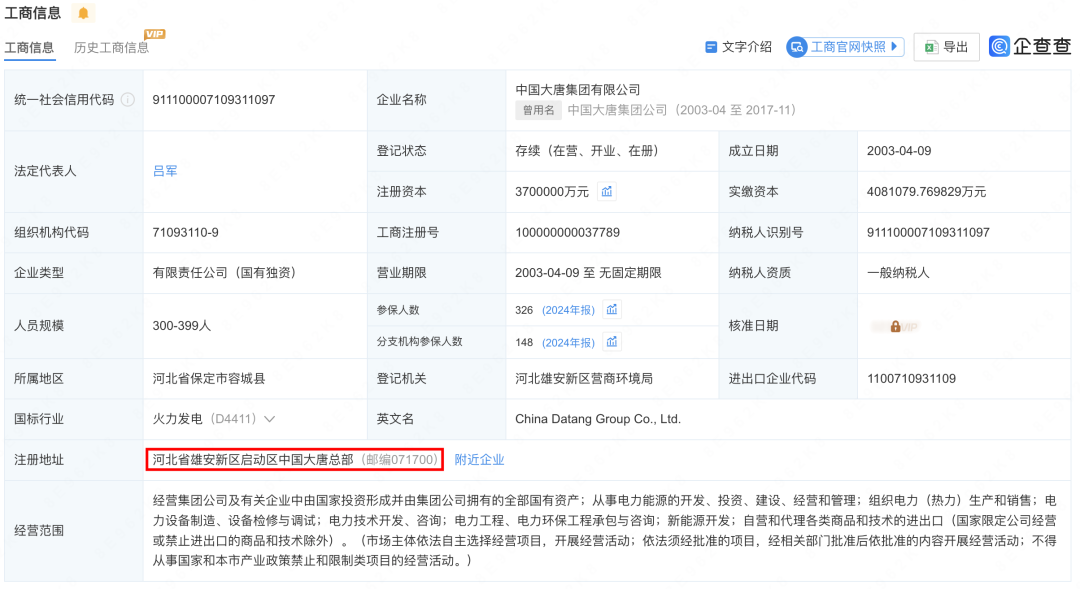Open the 工商官网快照 button
The image size is (1080, 589).
(x=845, y=47)
